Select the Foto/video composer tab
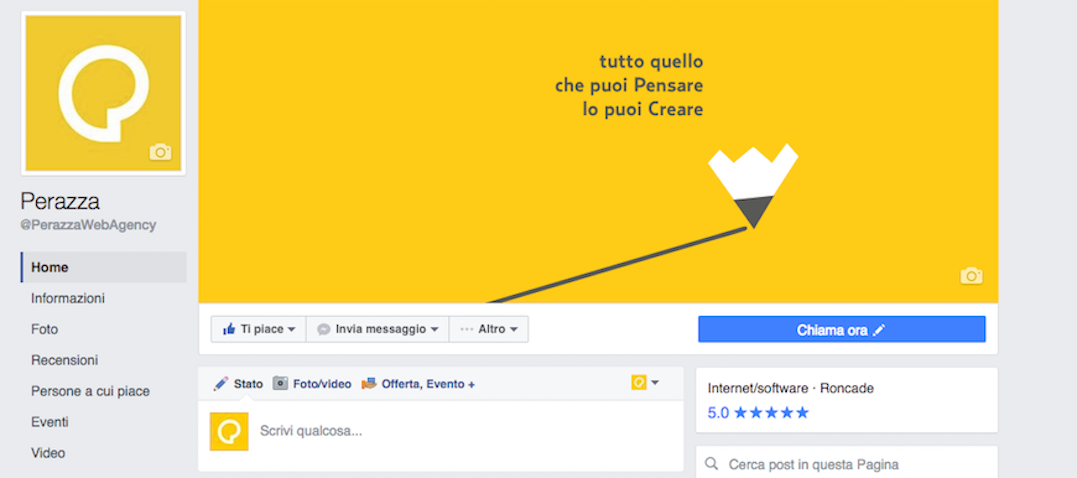1077x478 pixels. pyautogui.click(x=312, y=384)
